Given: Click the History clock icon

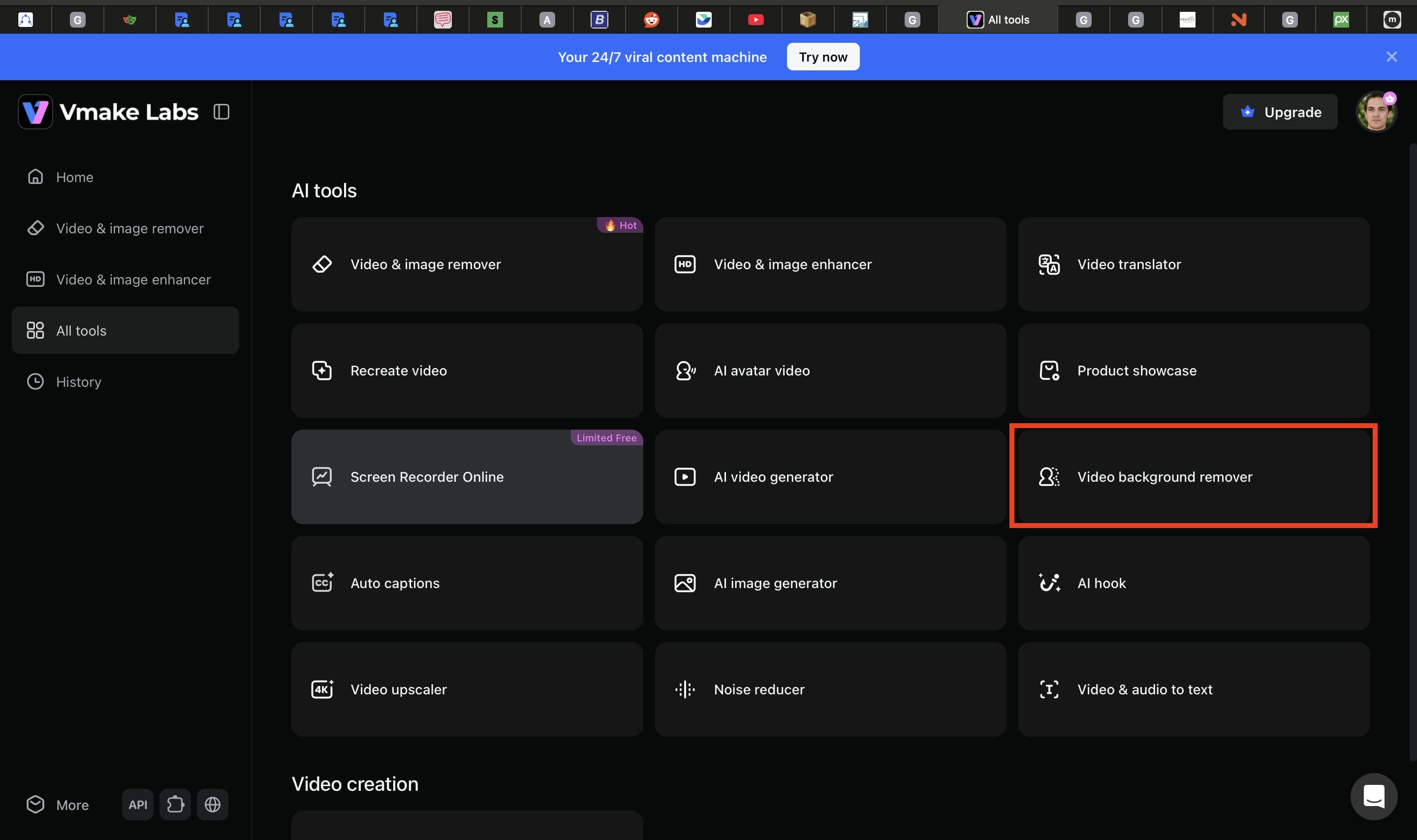Looking at the screenshot, I should (x=35, y=381).
